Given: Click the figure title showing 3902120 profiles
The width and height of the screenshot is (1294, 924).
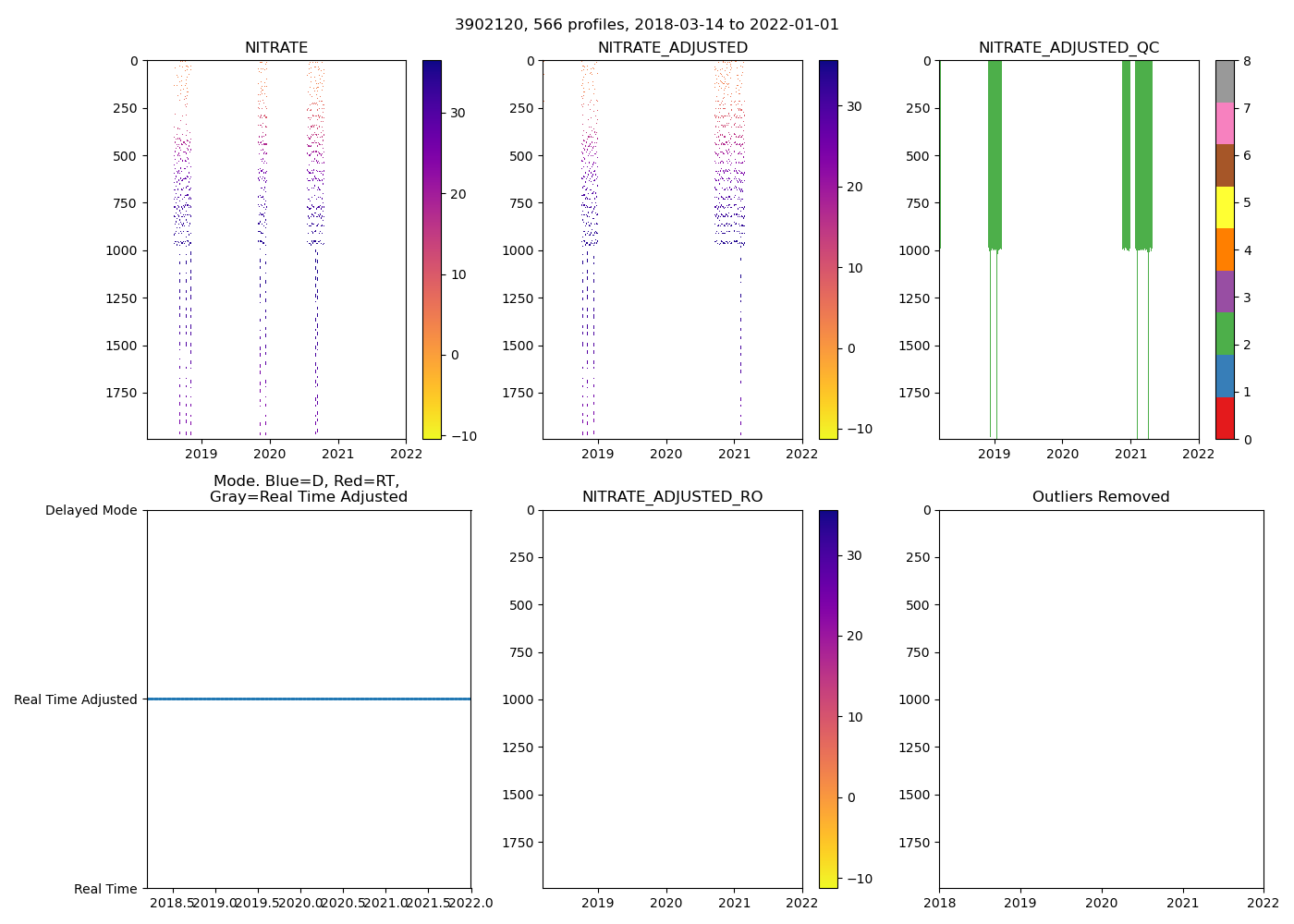Looking at the screenshot, I should coord(646,25).
